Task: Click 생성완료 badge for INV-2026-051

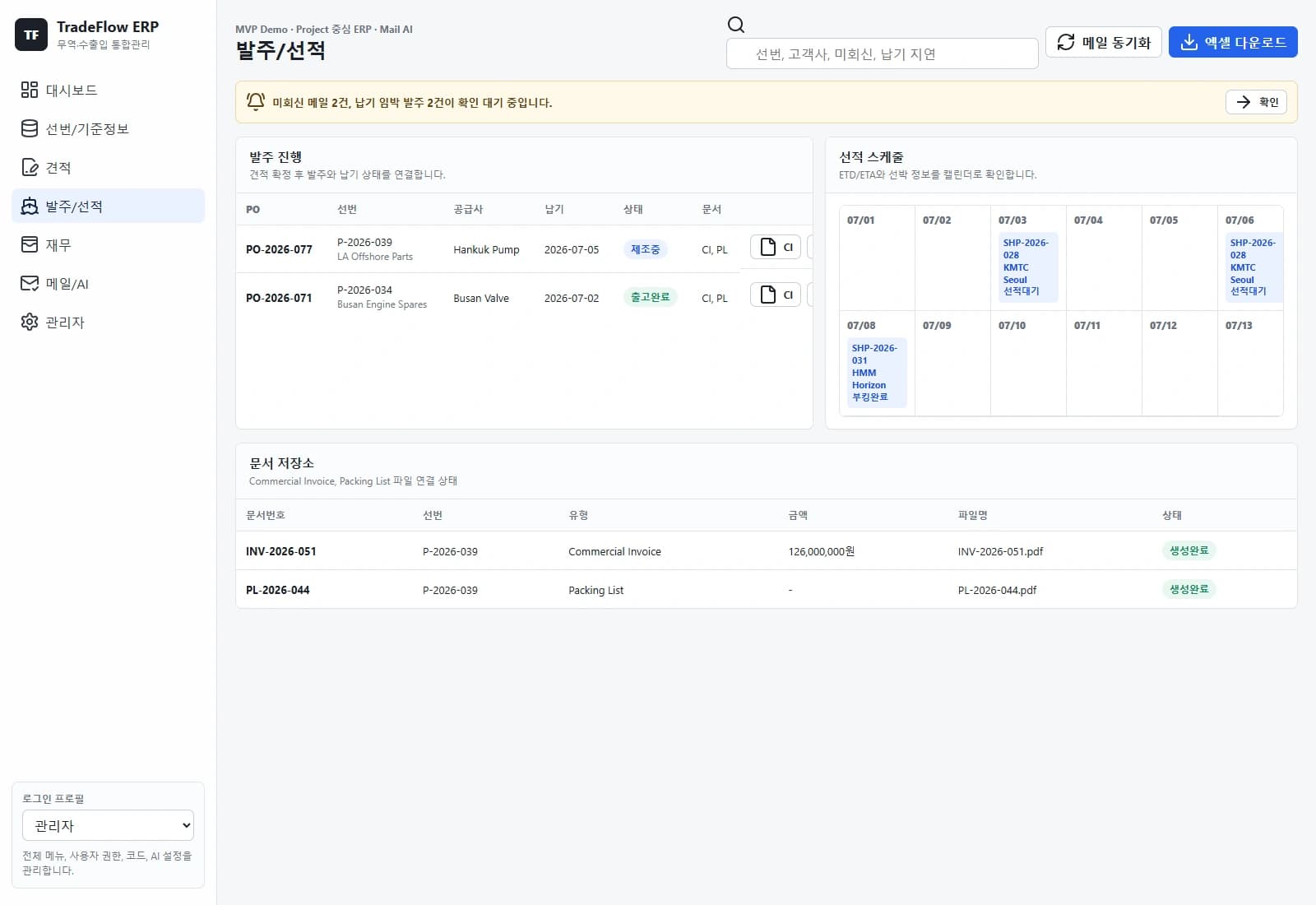Action: [1189, 550]
